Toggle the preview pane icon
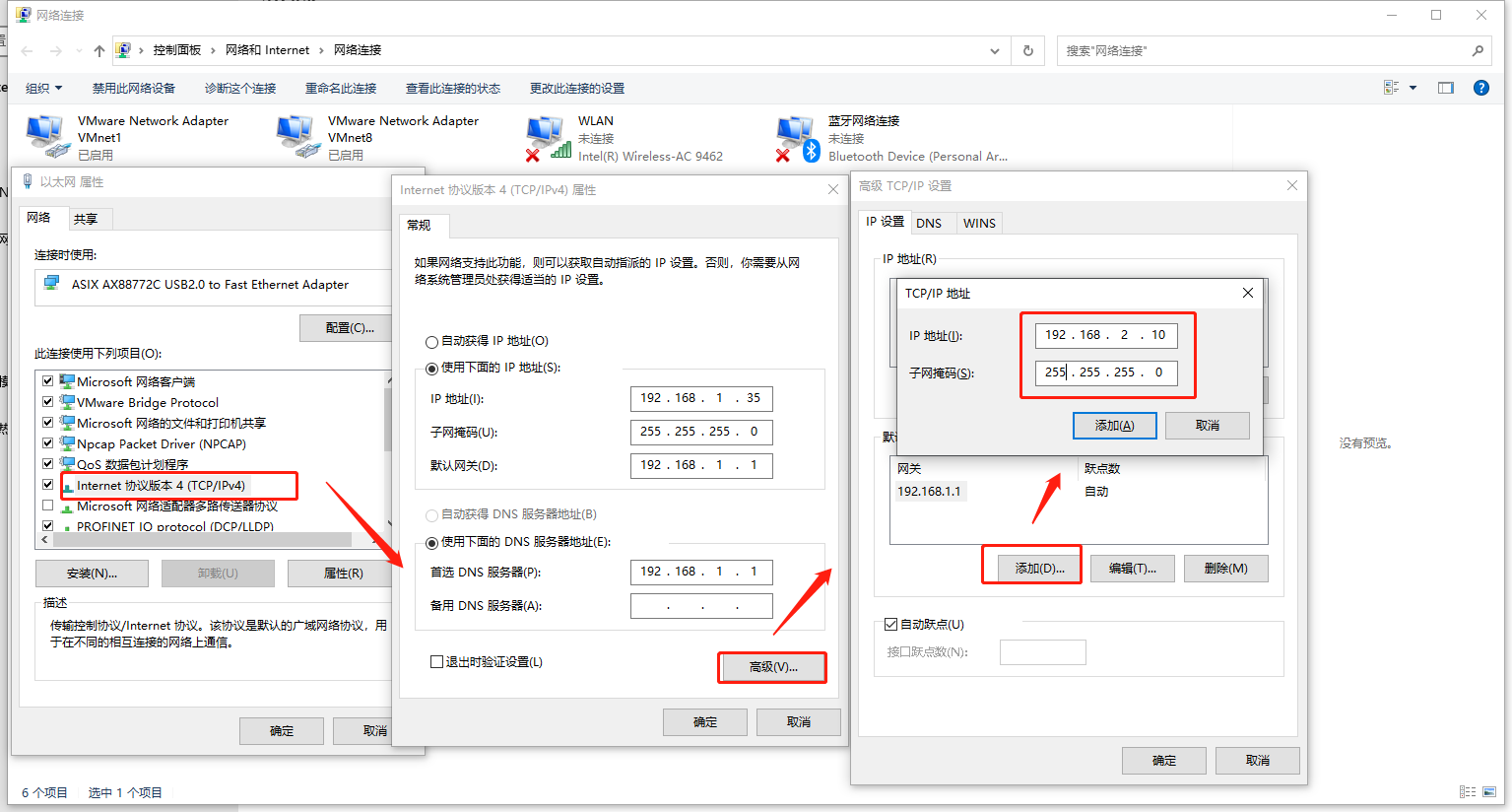The image size is (1512, 812). [1445, 88]
